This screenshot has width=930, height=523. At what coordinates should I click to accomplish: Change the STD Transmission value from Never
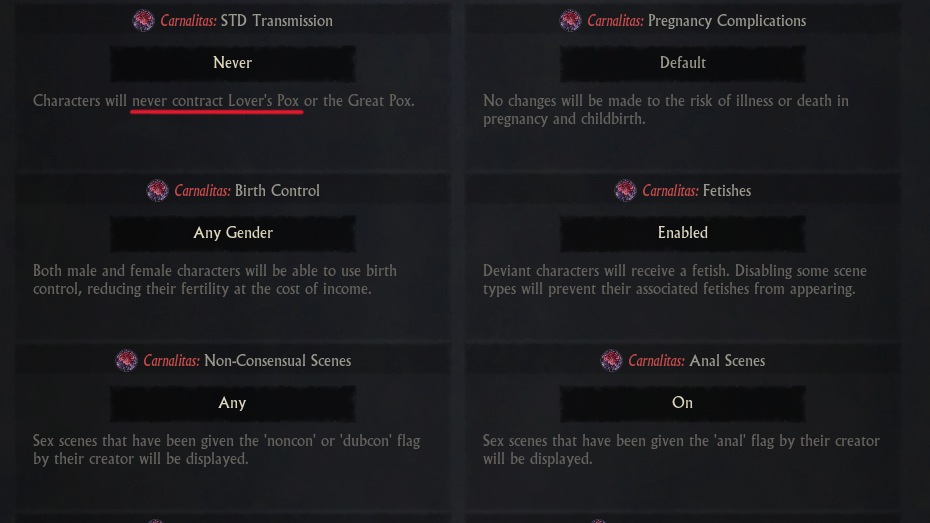coord(232,63)
